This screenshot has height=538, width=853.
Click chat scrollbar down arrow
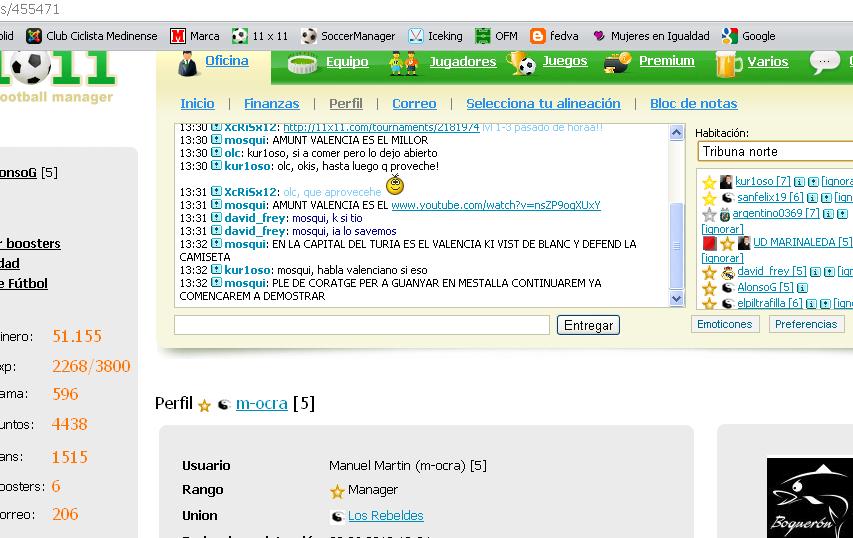pos(676,298)
